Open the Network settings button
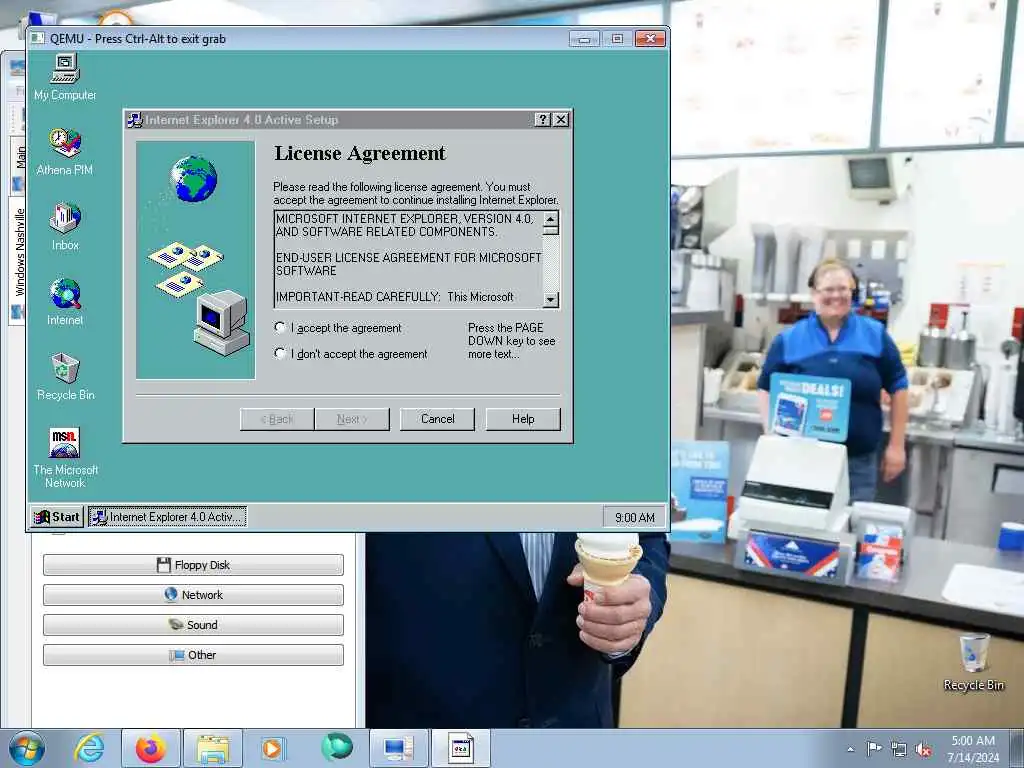Screen dimensions: 1024x768 click(193, 595)
